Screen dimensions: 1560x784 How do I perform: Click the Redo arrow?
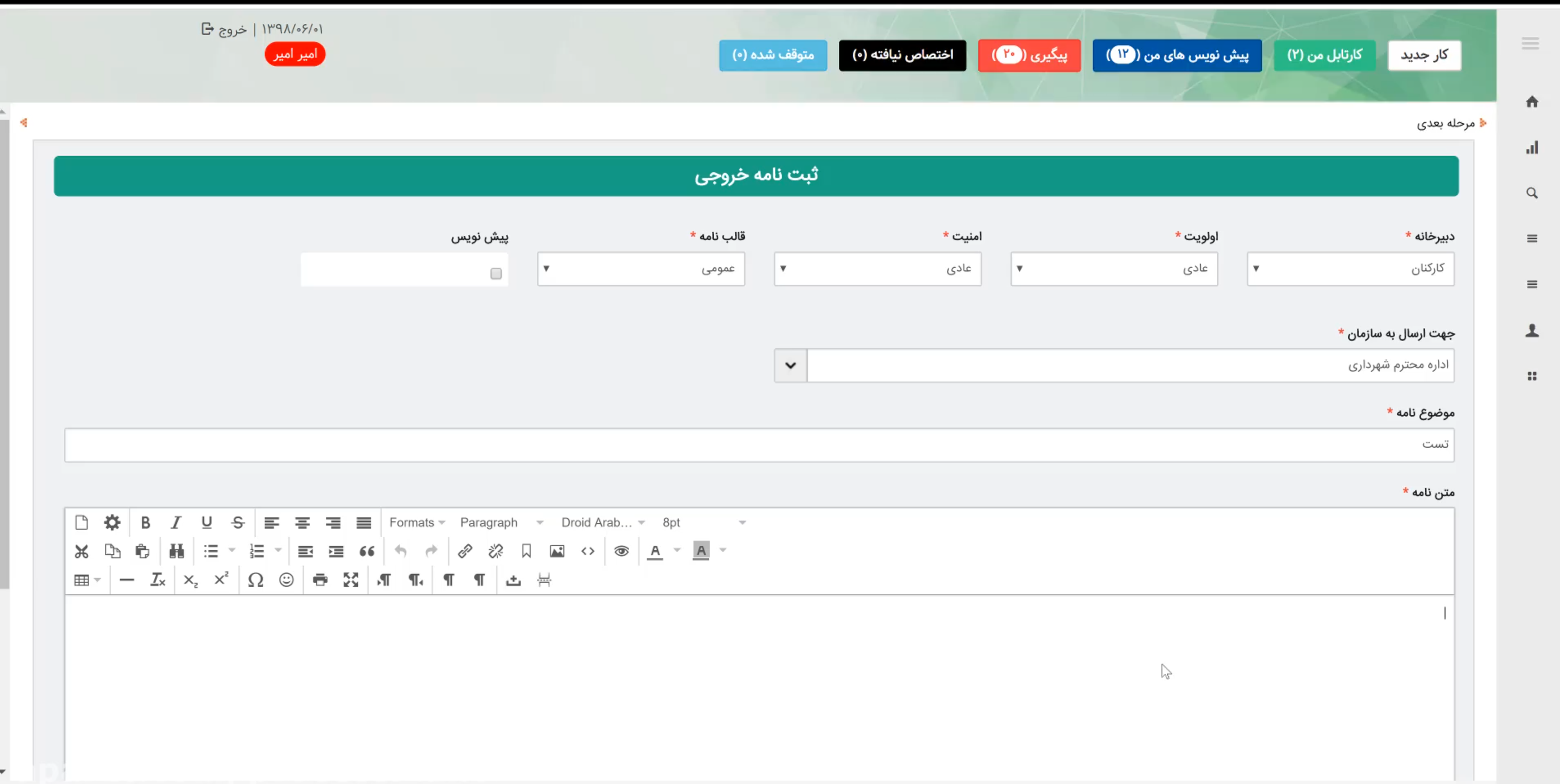[431, 551]
